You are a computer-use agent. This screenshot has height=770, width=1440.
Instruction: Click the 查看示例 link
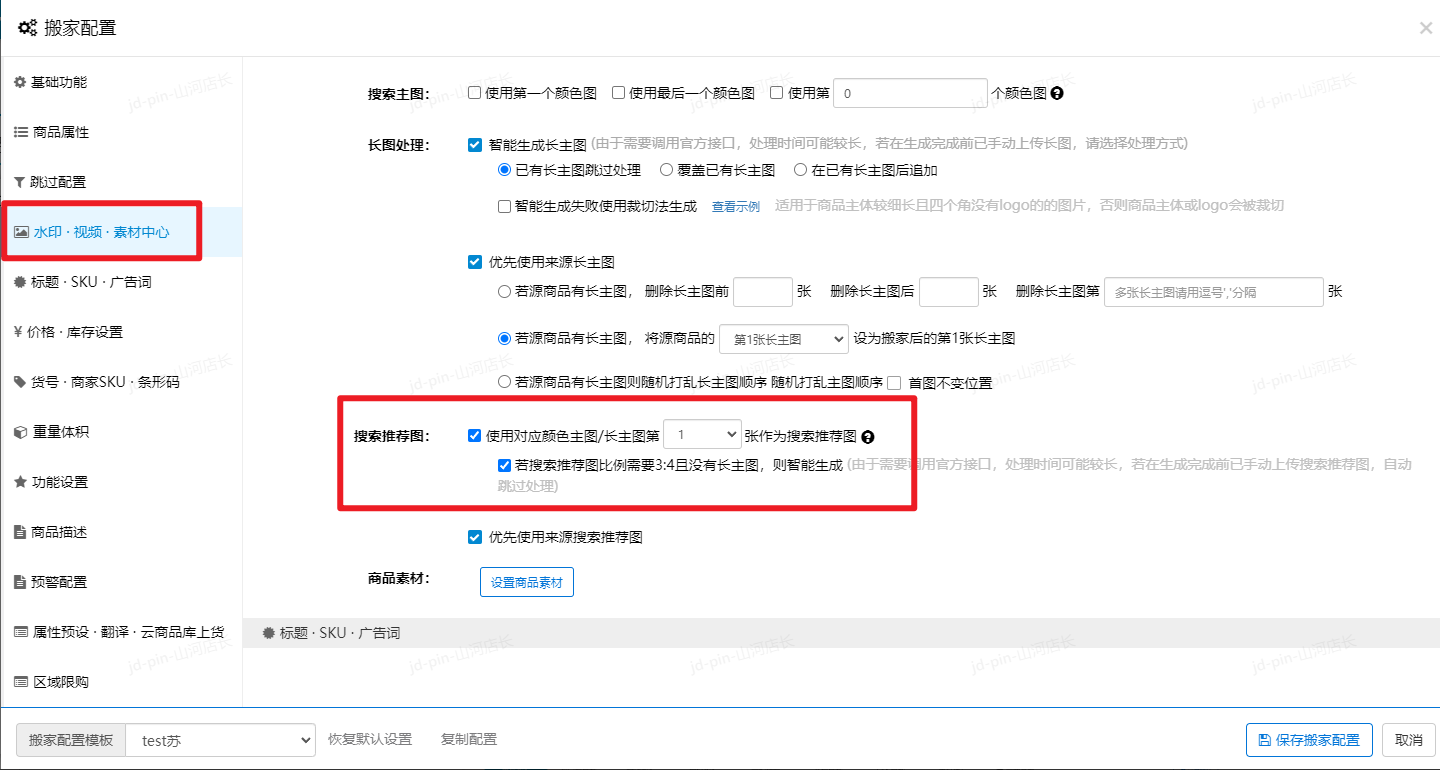click(735, 207)
